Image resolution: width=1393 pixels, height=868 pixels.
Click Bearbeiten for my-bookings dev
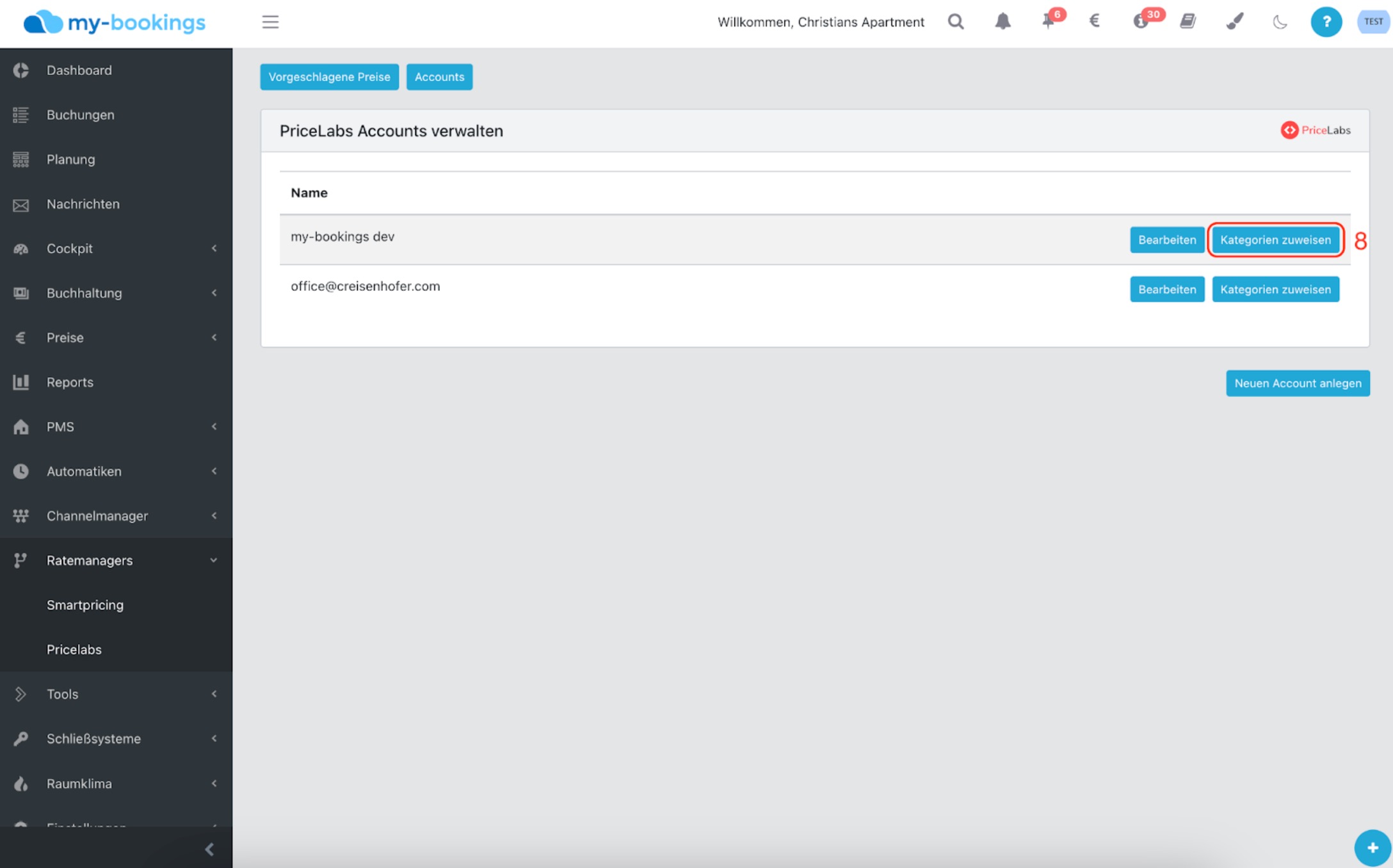[1167, 240]
